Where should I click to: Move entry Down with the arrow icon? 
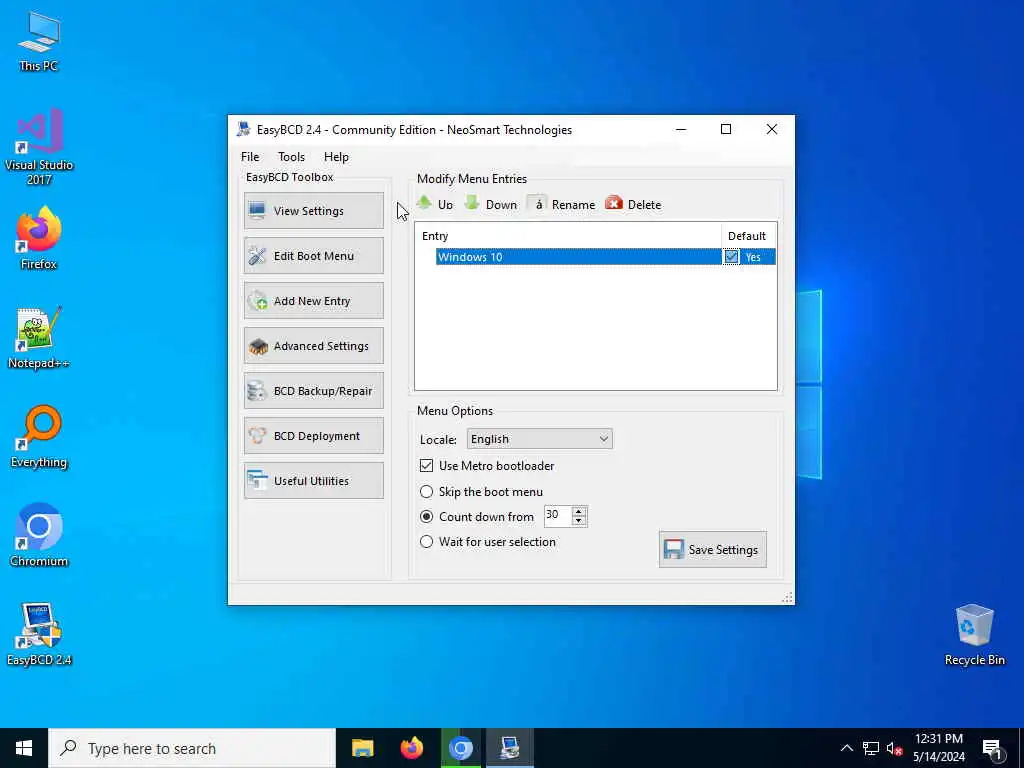coord(490,204)
